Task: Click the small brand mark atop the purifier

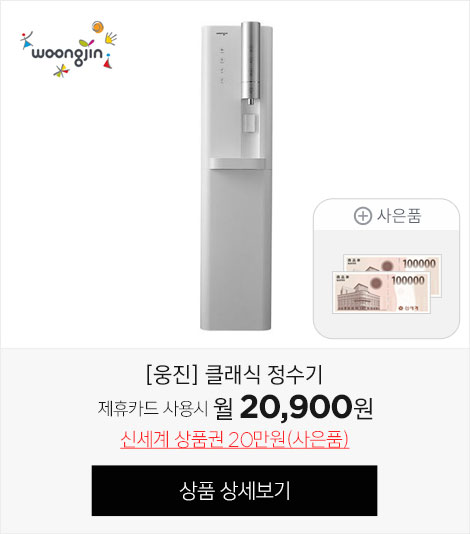Action: [221, 33]
